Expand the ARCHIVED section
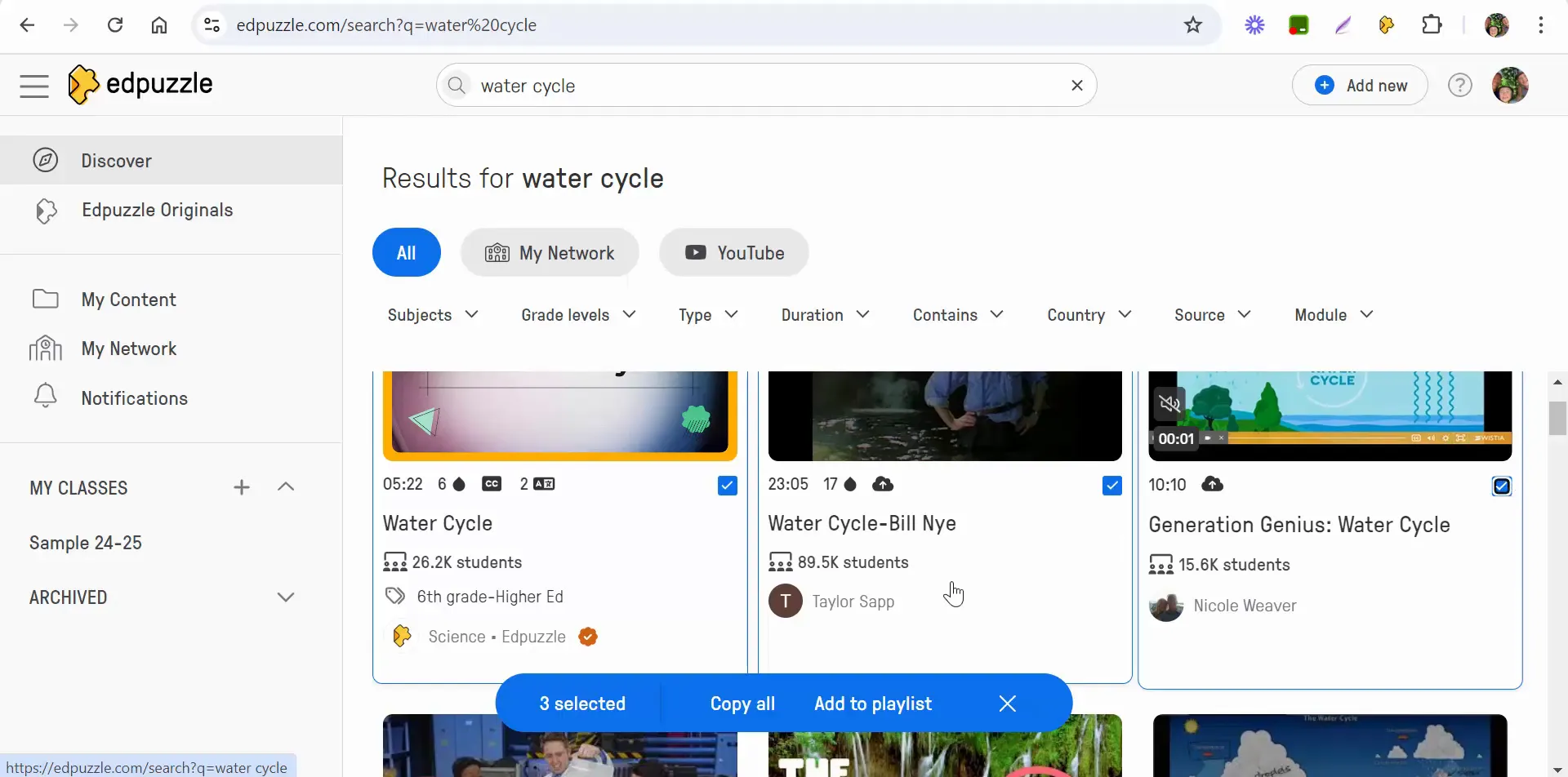The width and height of the screenshot is (1568, 777). (x=286, y=597)
